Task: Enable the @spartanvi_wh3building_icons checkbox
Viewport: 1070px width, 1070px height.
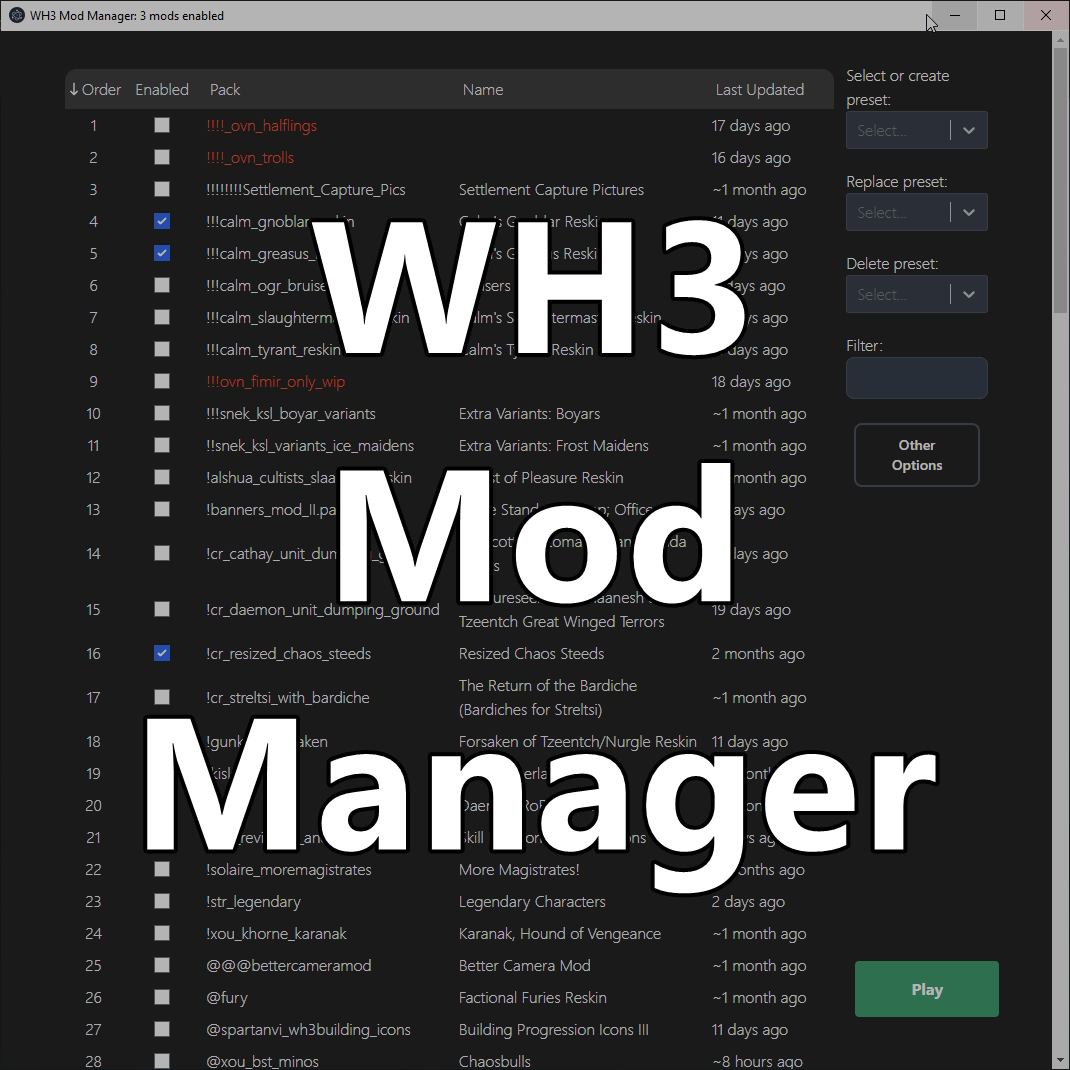Action: pos(162,1029)
